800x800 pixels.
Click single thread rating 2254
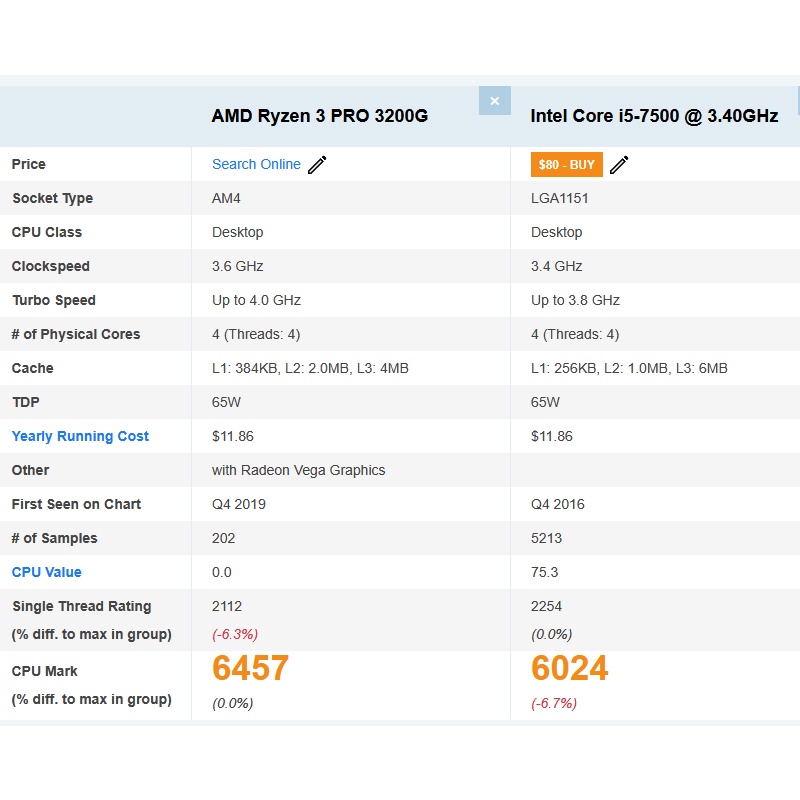546,606
